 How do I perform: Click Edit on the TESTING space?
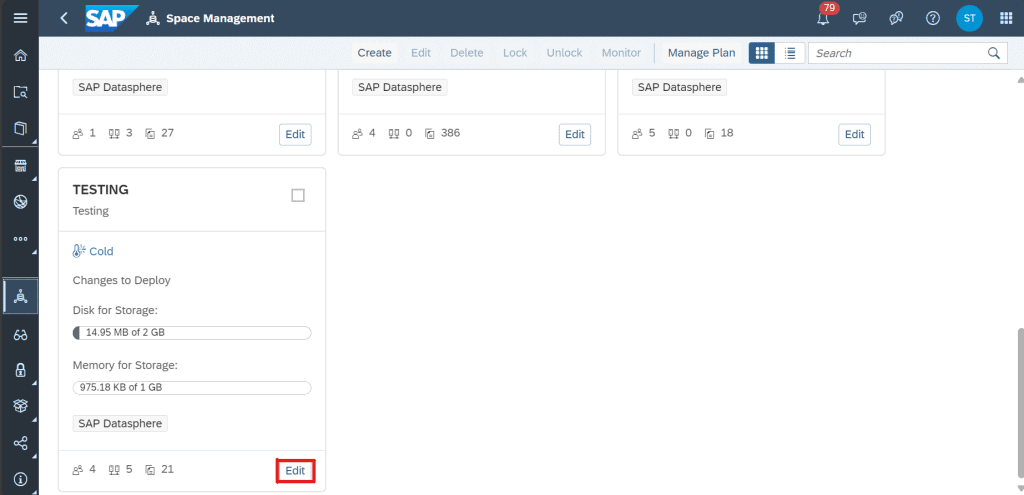coord(295,470)
